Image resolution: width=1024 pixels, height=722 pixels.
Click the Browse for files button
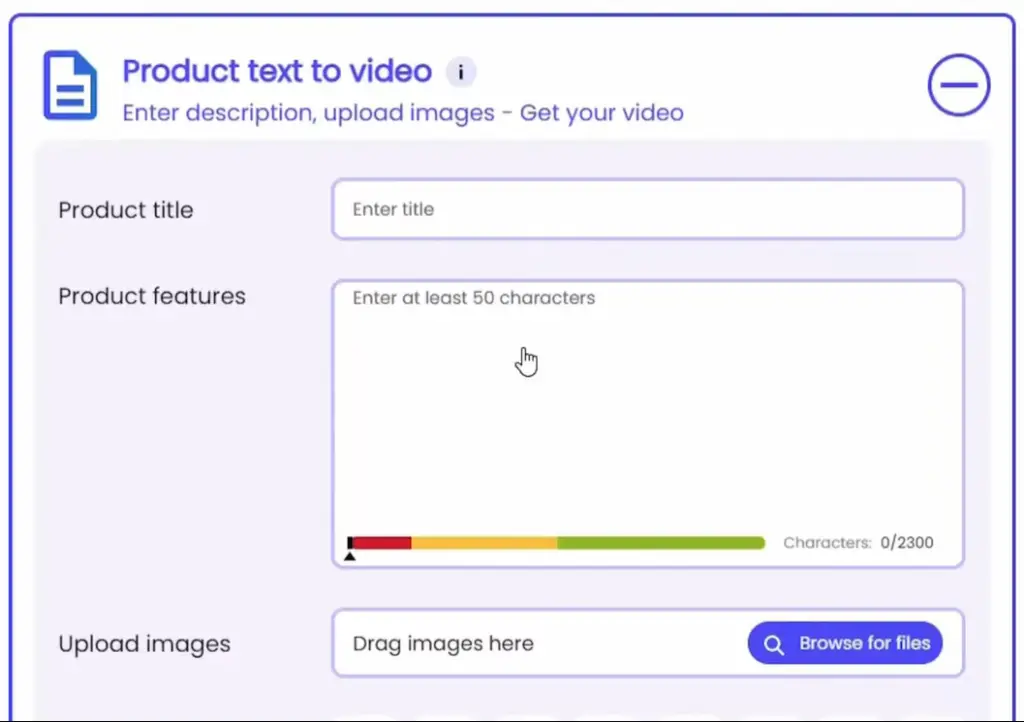(x=845, y=643)
